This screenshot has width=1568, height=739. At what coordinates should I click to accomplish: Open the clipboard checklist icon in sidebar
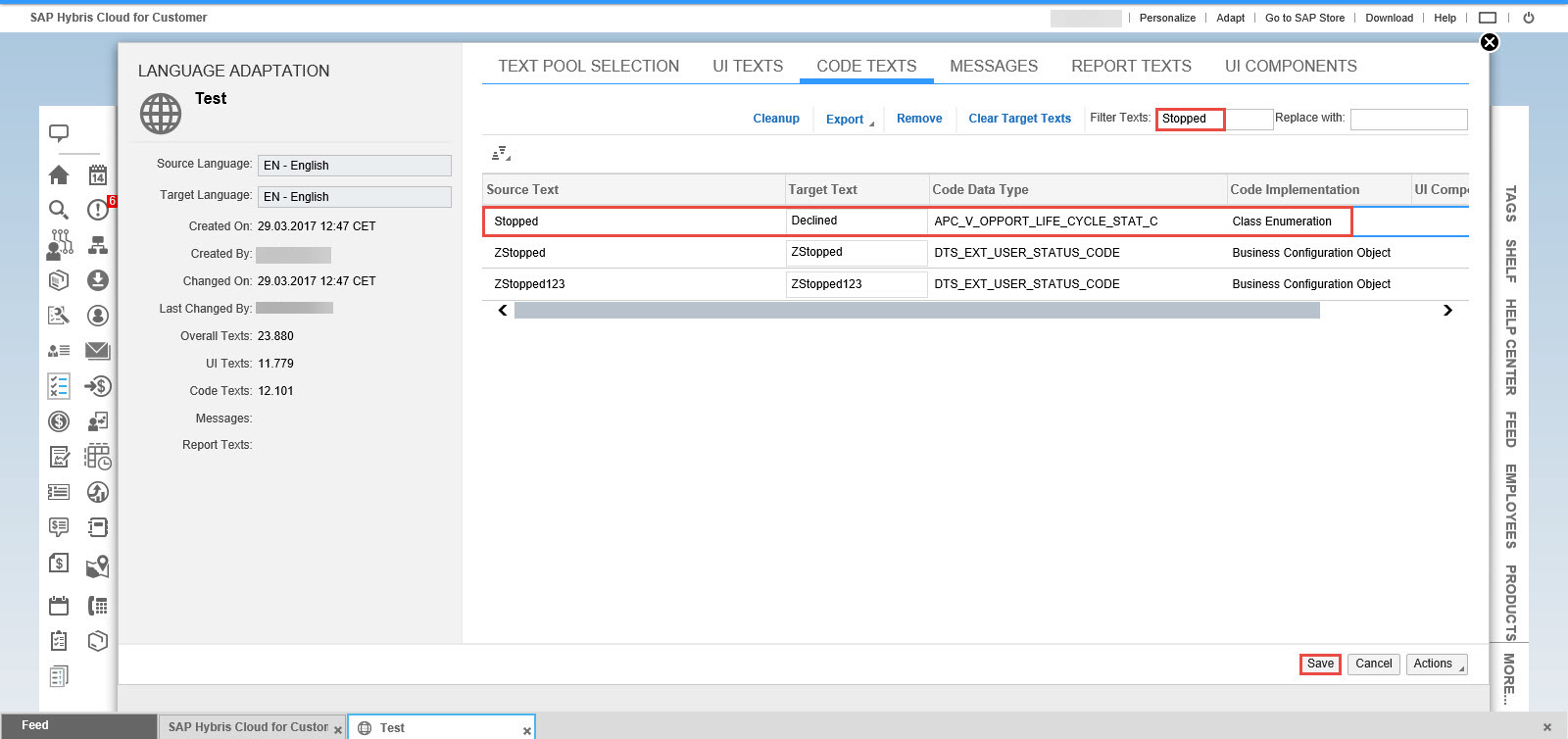[59, 641]
